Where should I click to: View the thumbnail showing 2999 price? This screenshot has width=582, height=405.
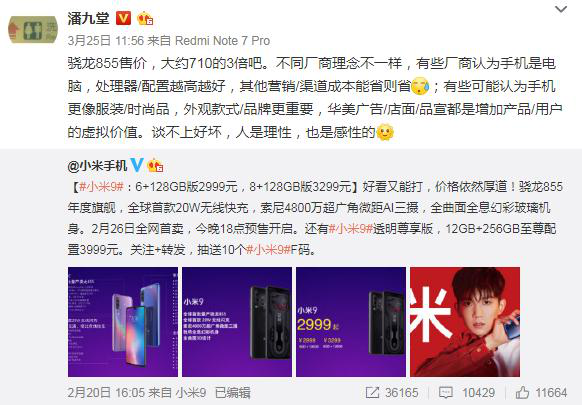(351, 322)
